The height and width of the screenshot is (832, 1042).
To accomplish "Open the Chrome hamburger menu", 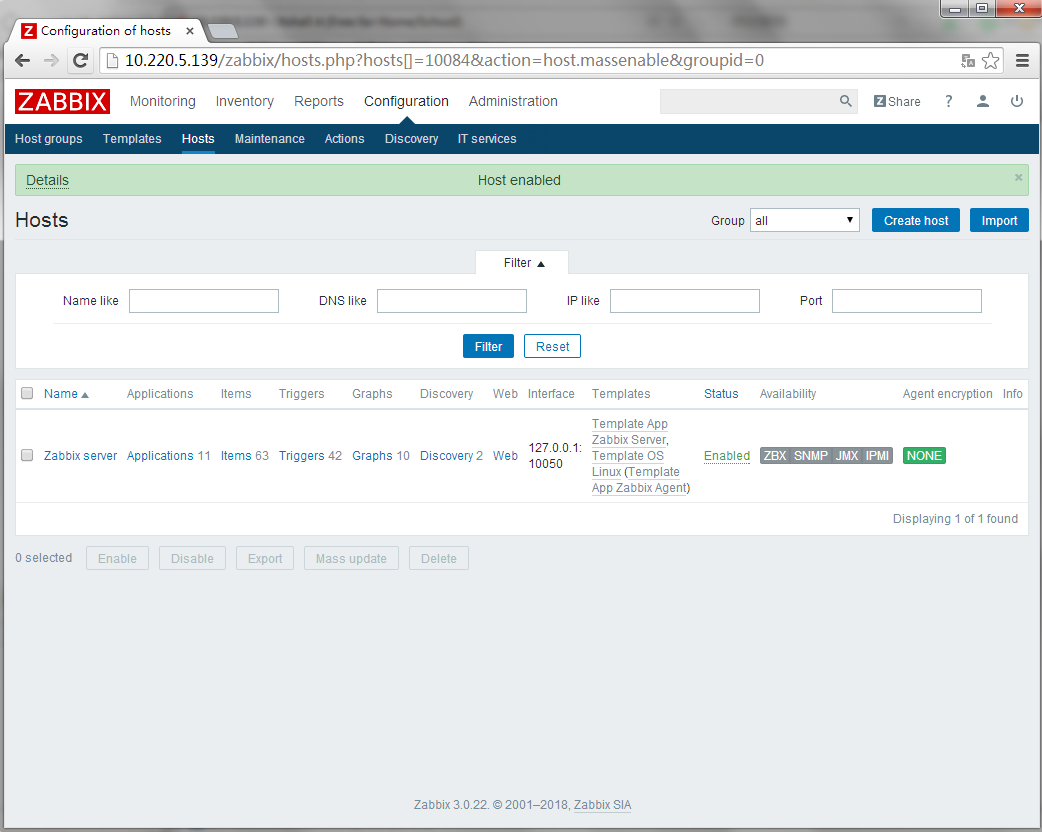I will 1022,60.
